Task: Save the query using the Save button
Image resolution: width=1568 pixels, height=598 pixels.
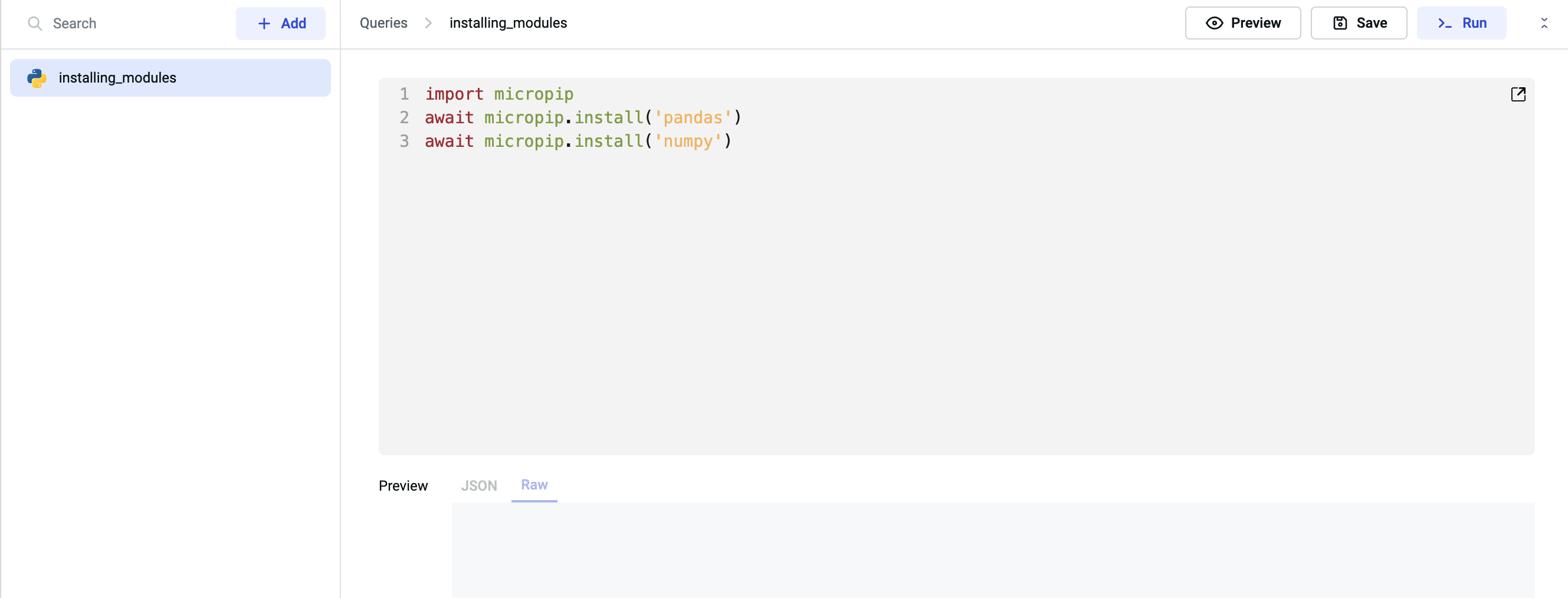Action: [x=1359, y=23]
